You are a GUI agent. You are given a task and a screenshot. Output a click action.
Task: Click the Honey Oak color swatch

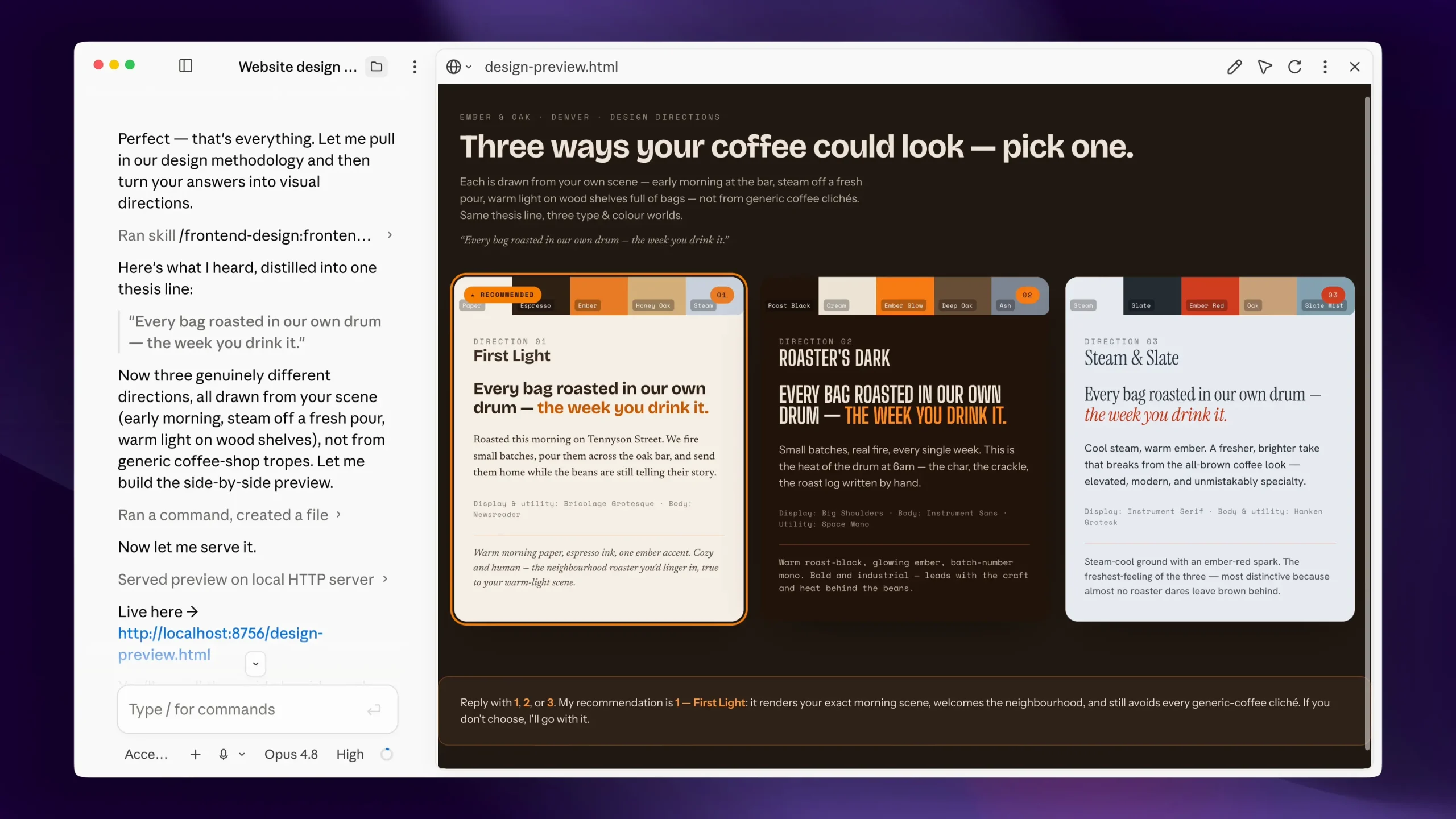click(656, 296)
